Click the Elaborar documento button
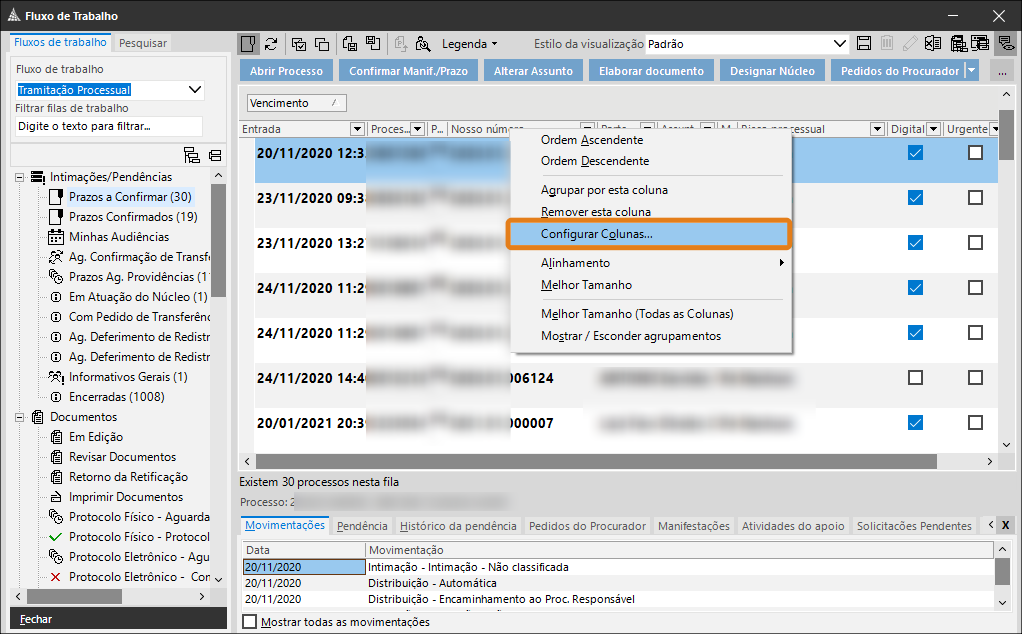This screenshot has width=1022, height=634. coord(651,71)
